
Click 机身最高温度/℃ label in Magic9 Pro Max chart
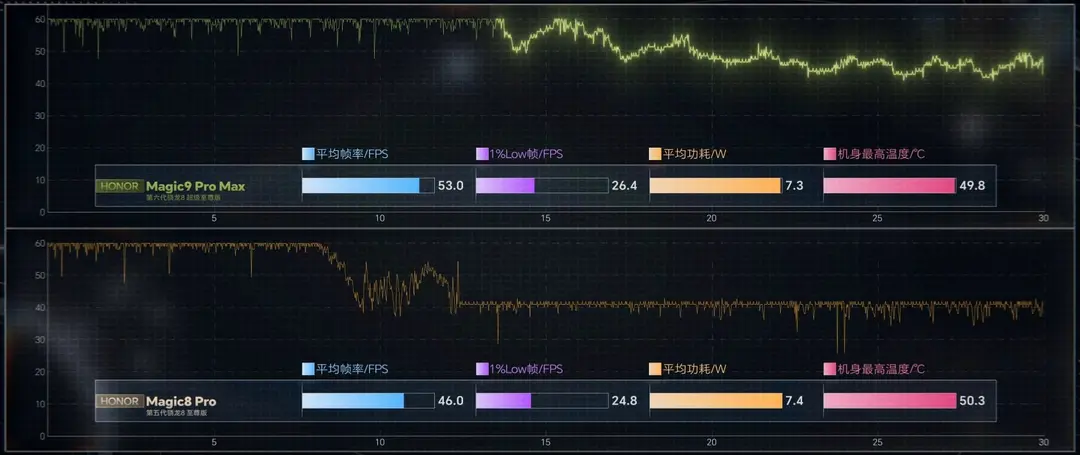click(882, 154)
